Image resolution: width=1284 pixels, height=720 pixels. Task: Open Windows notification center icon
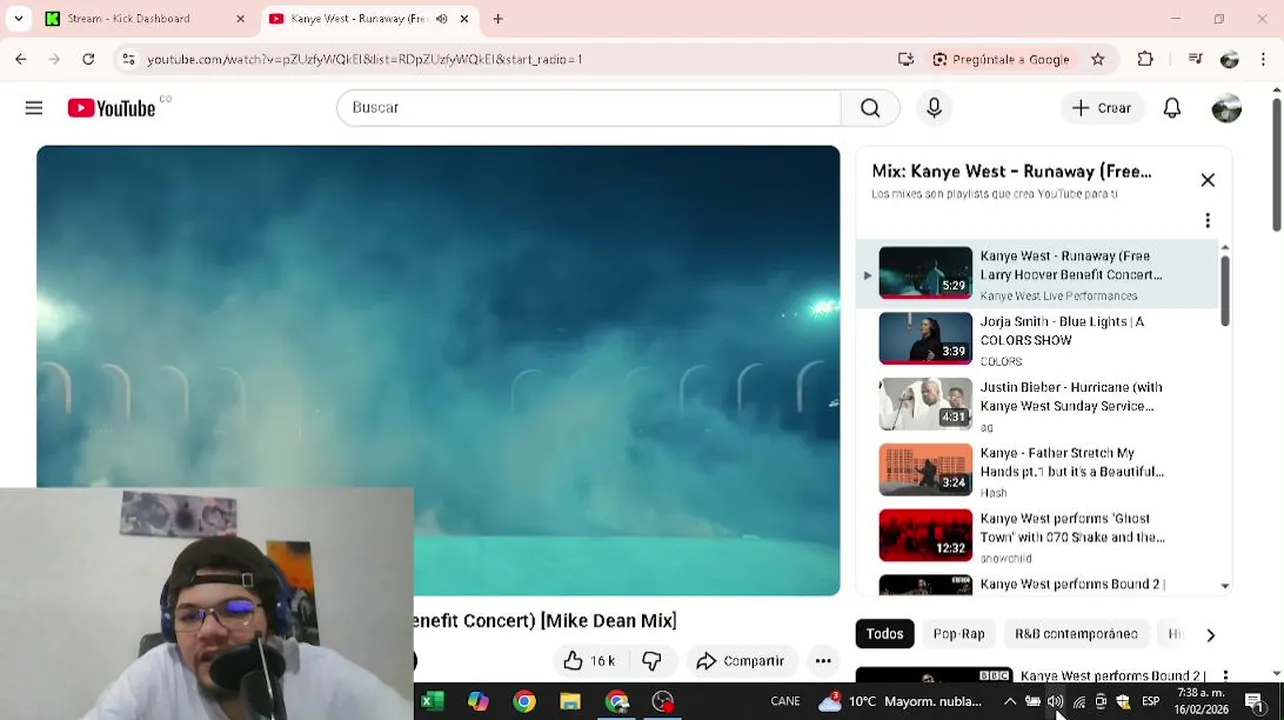coord(1254,701)
